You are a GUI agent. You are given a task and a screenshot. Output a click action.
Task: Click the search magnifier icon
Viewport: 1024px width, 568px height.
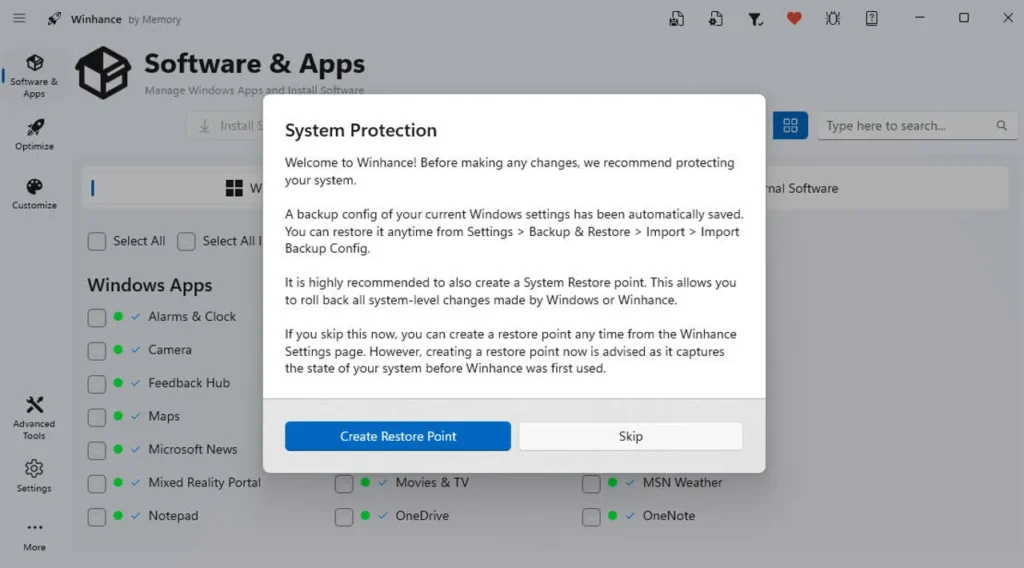pos(1001,125)
